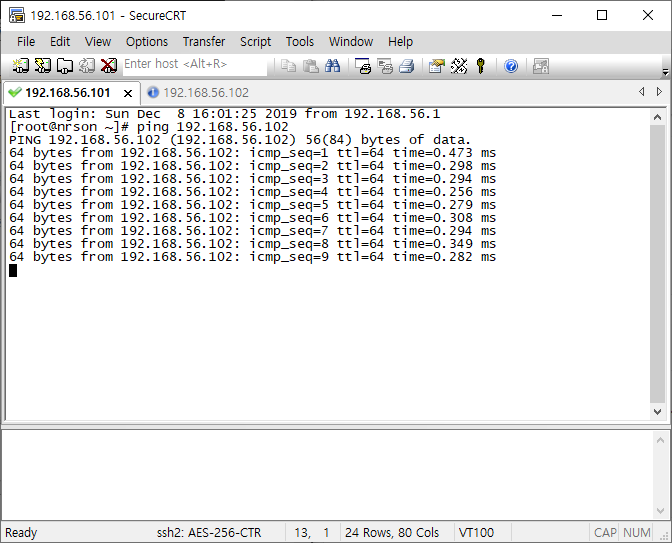The width and height of the screenshot is (672, 543).
Task: Click lower pane scrollbar down arrow
Action: point(660,510)
